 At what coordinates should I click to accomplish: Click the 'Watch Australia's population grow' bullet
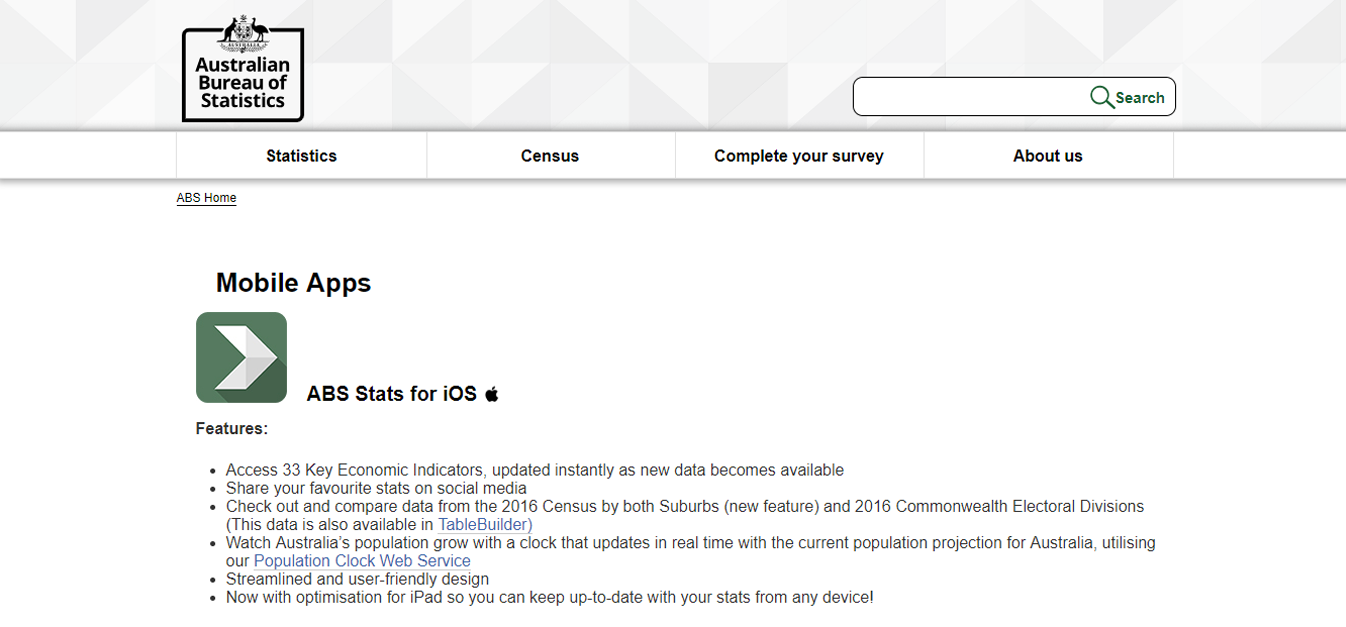(x=691, y=552)
